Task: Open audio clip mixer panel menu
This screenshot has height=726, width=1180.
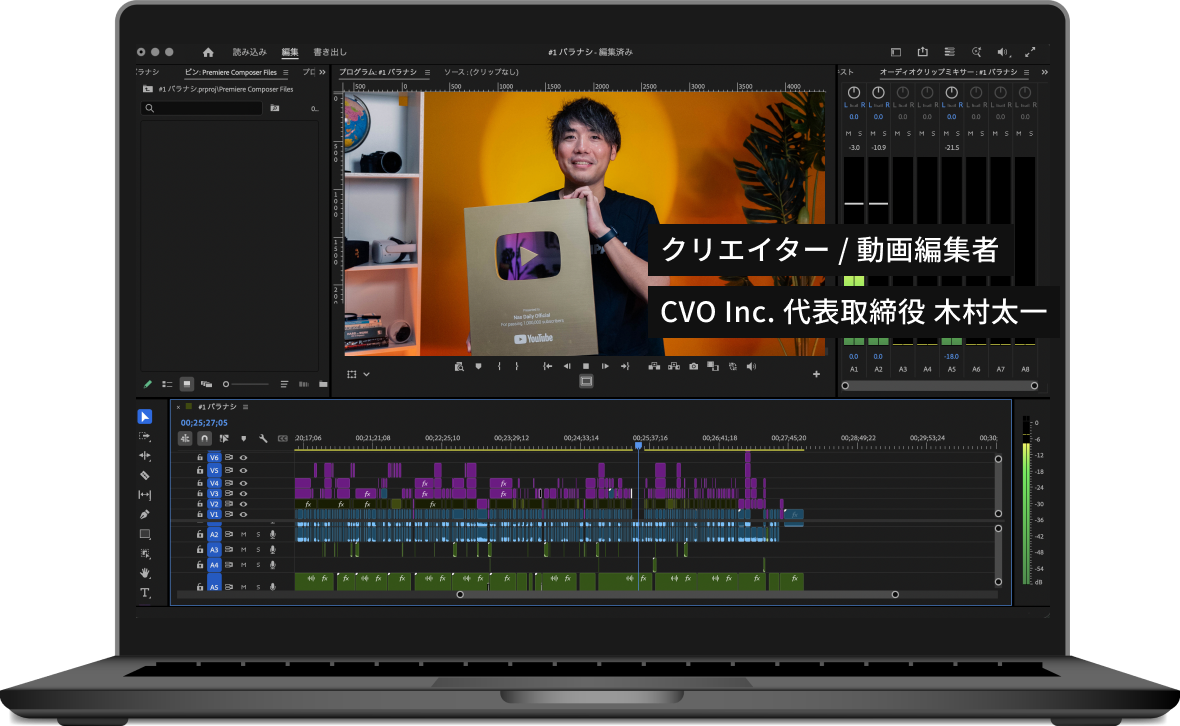Action: [1026, 73]
